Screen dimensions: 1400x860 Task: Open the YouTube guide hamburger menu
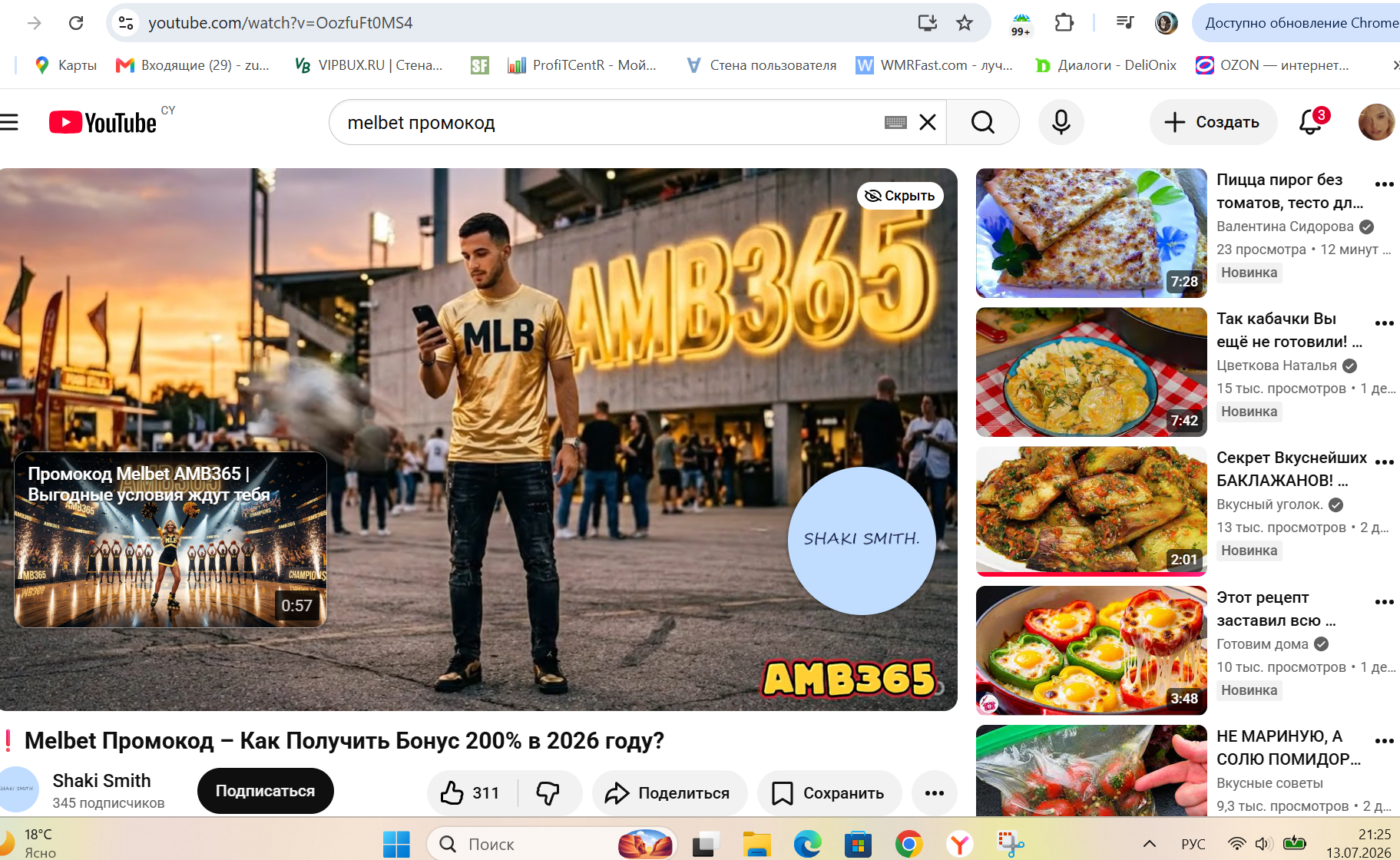point(9,122)
